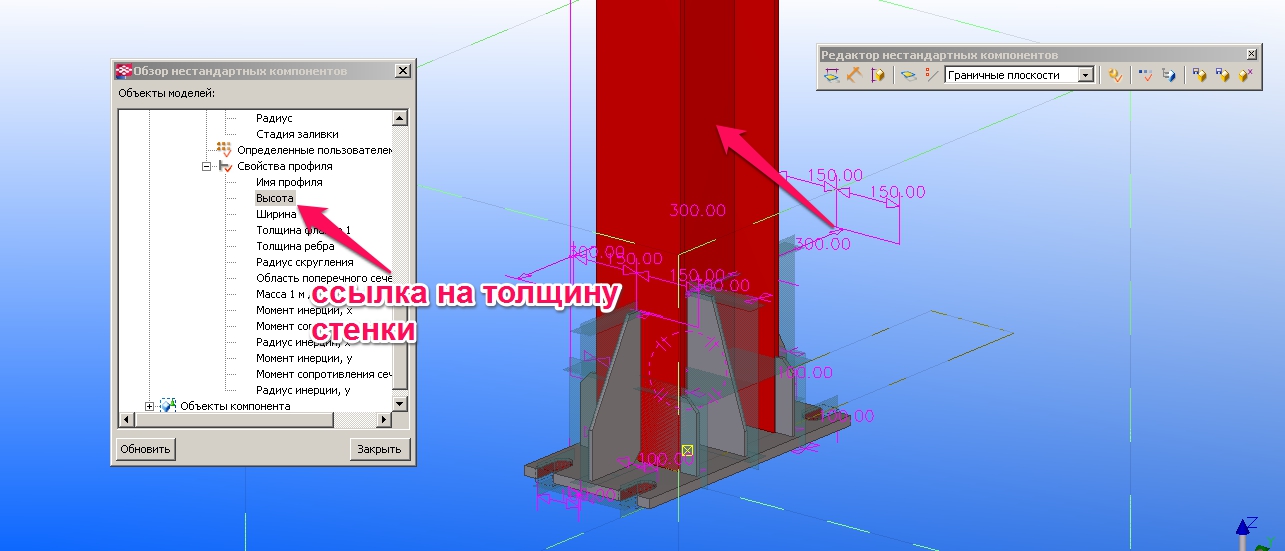Select Радиус скругления property

(x=304, y=262)
